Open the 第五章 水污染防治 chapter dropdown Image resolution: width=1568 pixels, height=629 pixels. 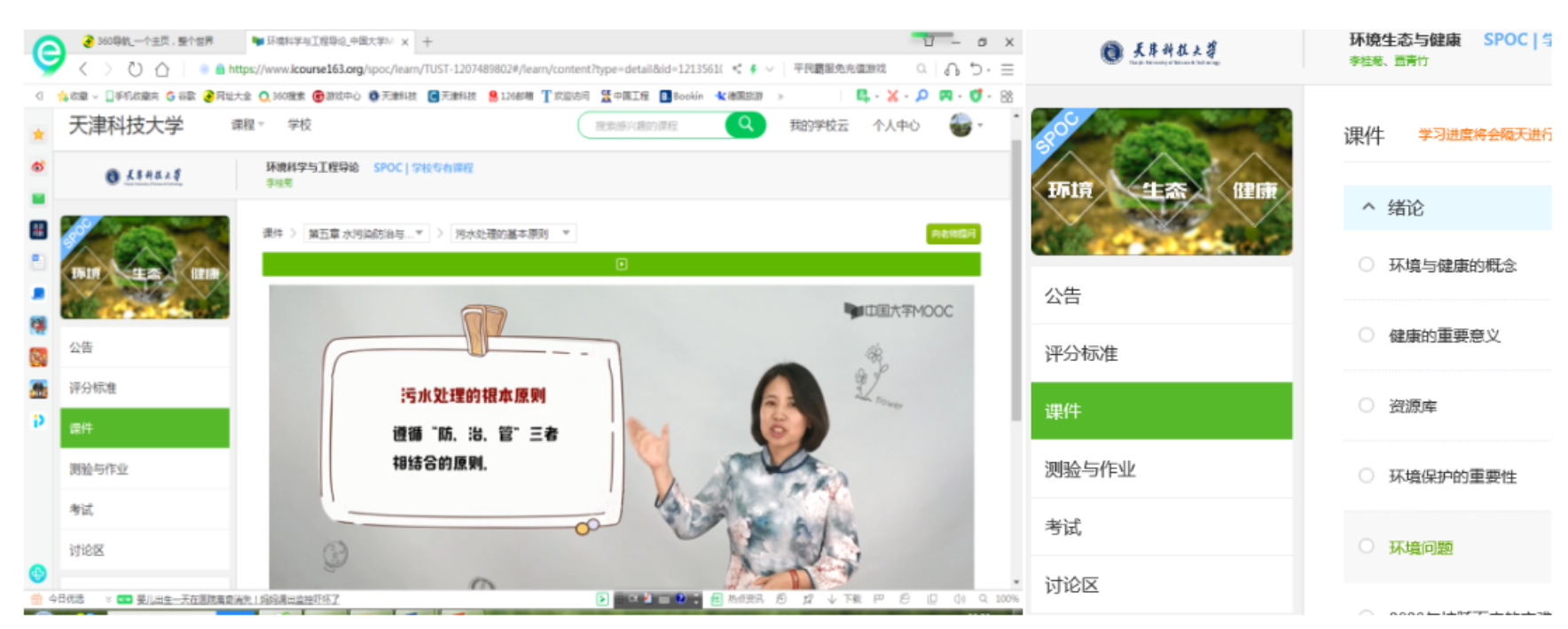coord(367,233)
